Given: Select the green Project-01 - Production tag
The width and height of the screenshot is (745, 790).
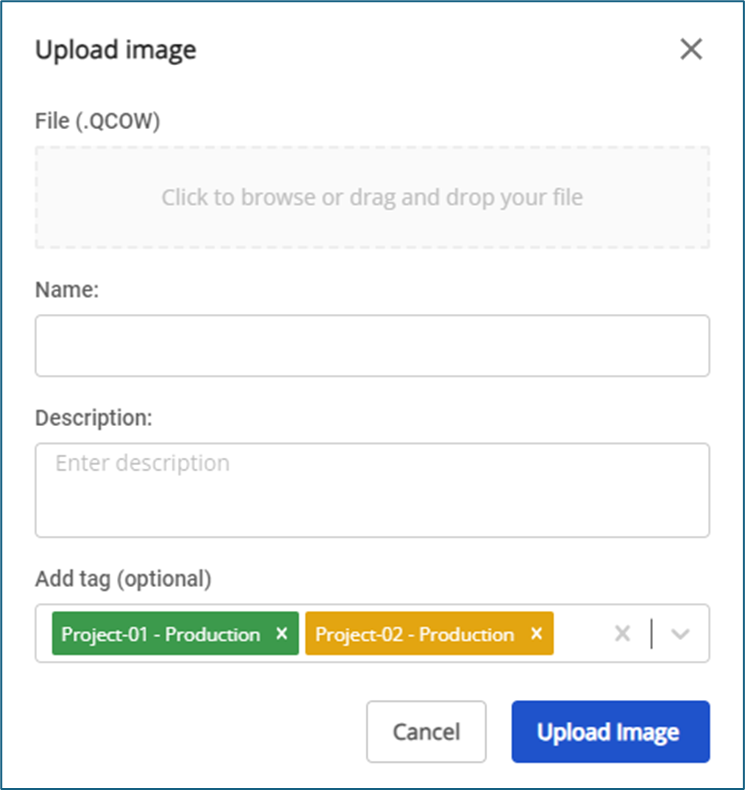Looking at the screenshot, I should [x=160, y=634].
